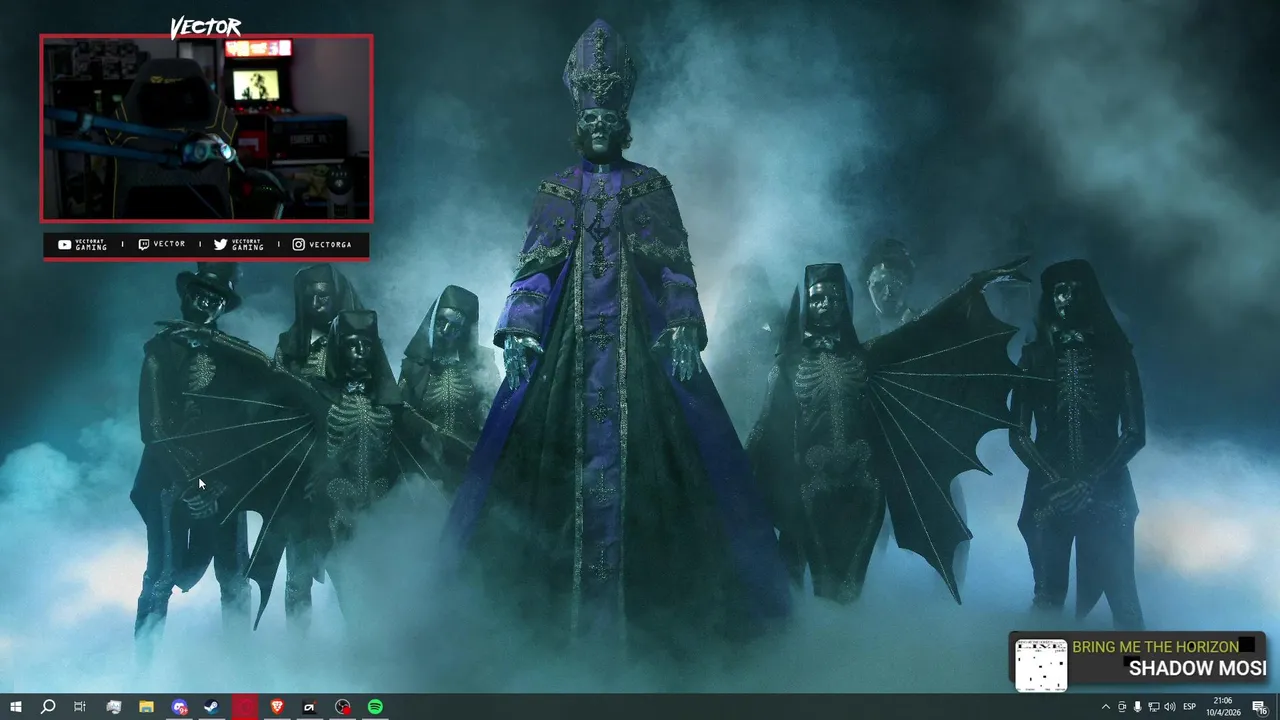Open the Windows Start menu
The image size is (1280, 720).
15,707
